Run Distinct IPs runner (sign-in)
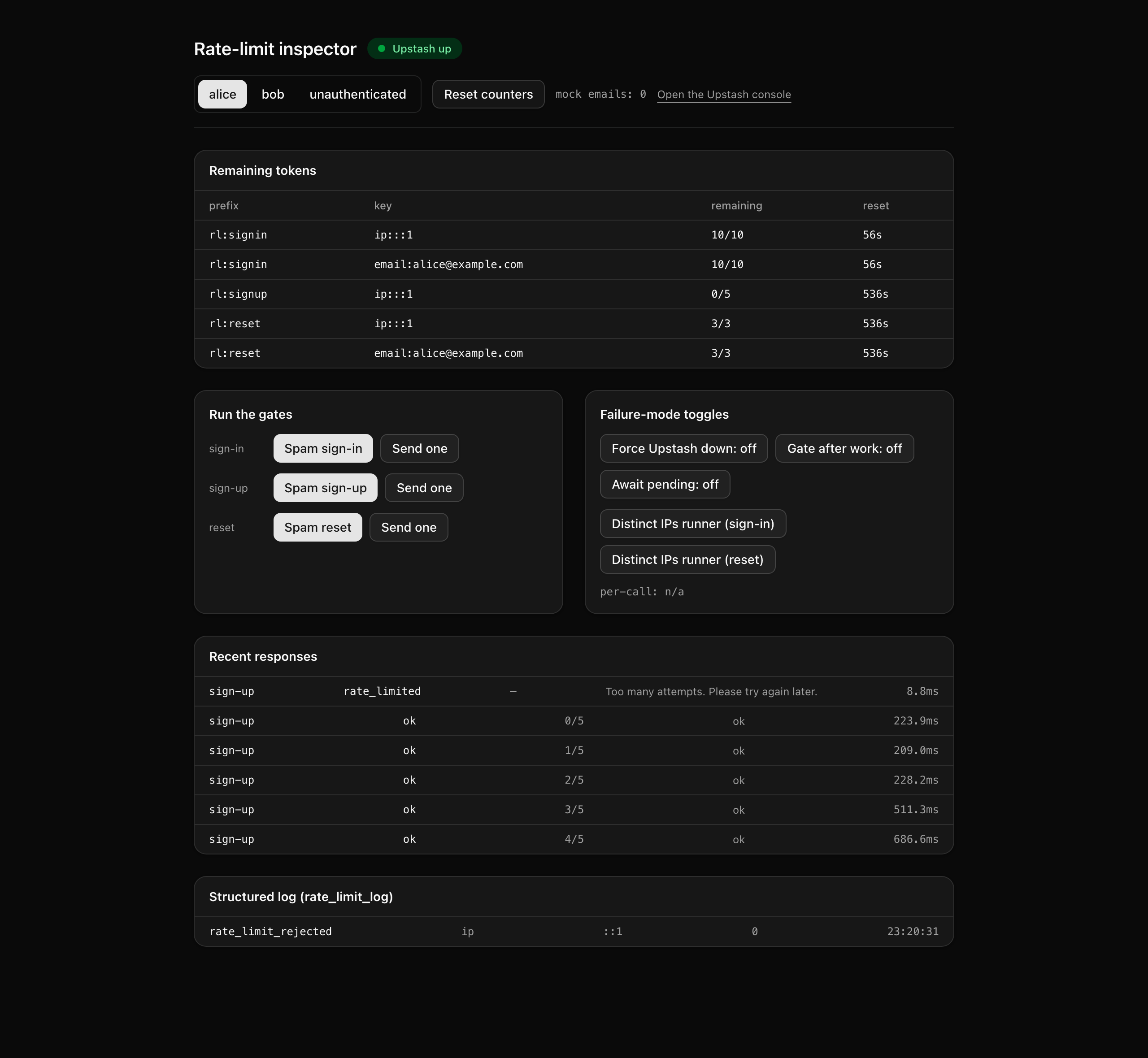 [693, 524]
